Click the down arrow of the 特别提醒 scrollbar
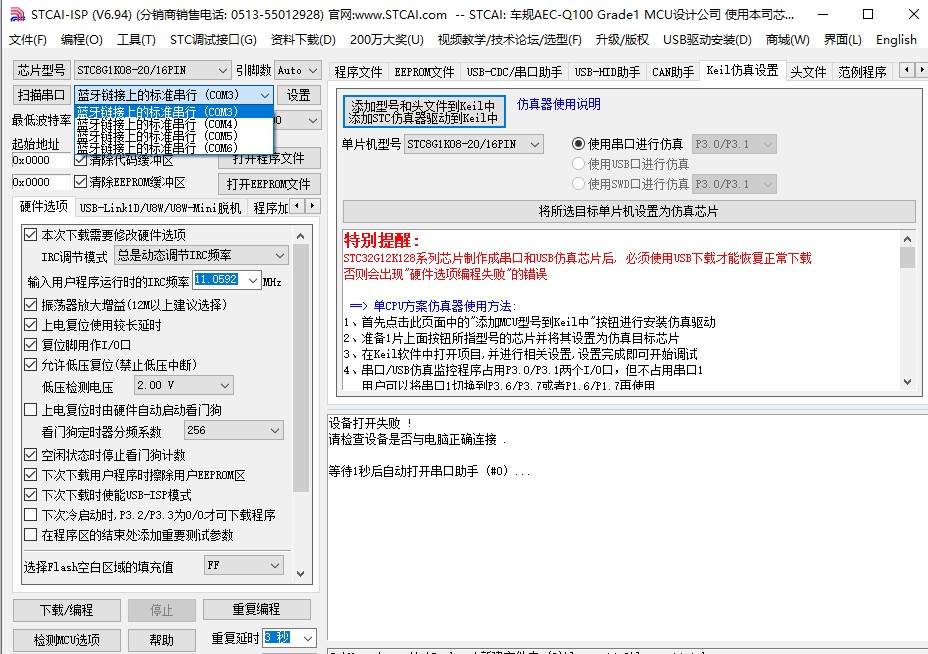The height and width of the screenshot is (654, 928). click(908, 382)
